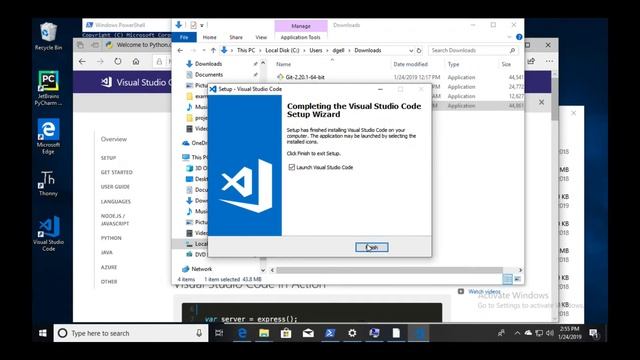The image size is (640, 360).
Task: Refresh the Downloads folder in Explorer
Action: coord(419,50)
